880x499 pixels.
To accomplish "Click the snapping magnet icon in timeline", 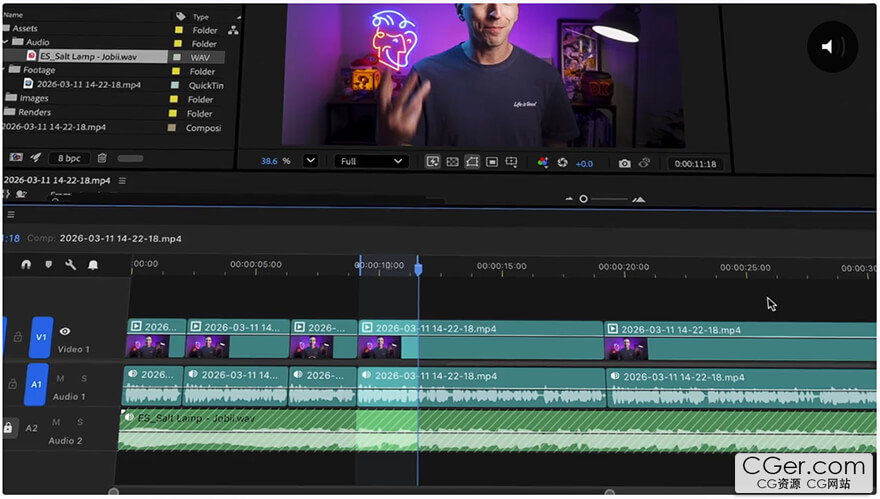I will click(x=26, y=265).
